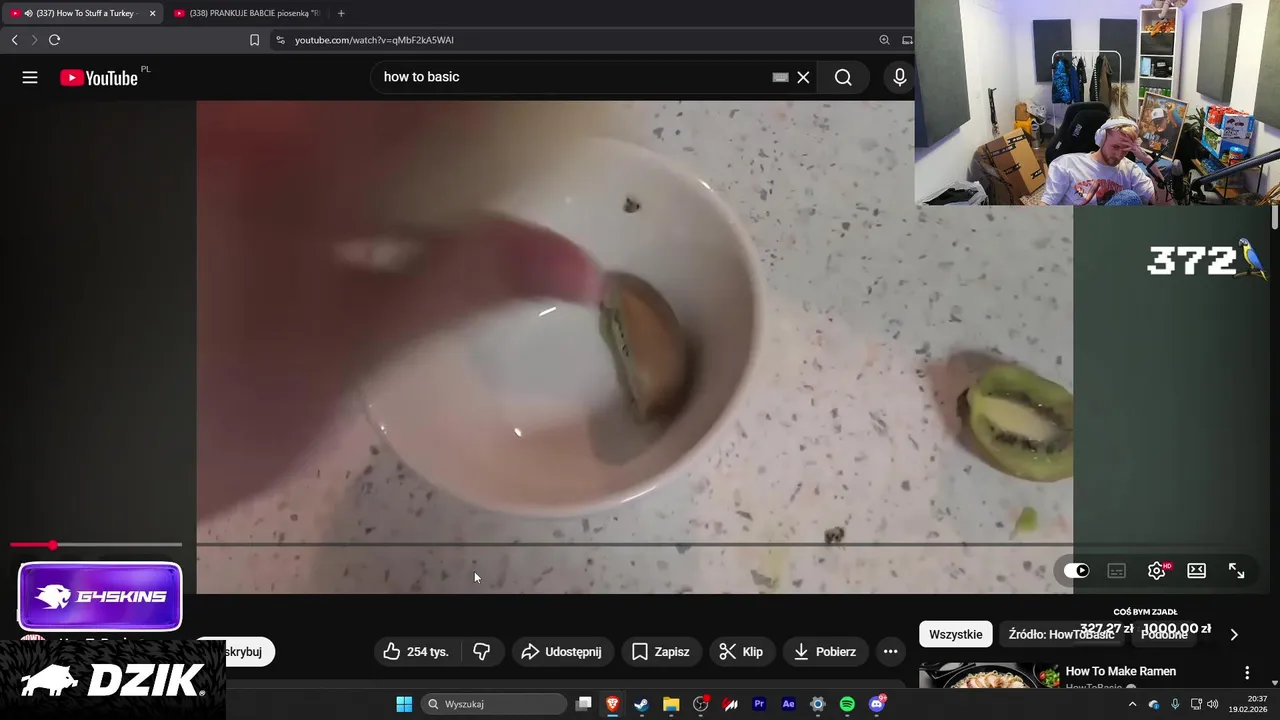Viewport: 1280px width, 720px height.
Task: Open OBS Studio from the taskbar
Action: (x=701, y=704)
